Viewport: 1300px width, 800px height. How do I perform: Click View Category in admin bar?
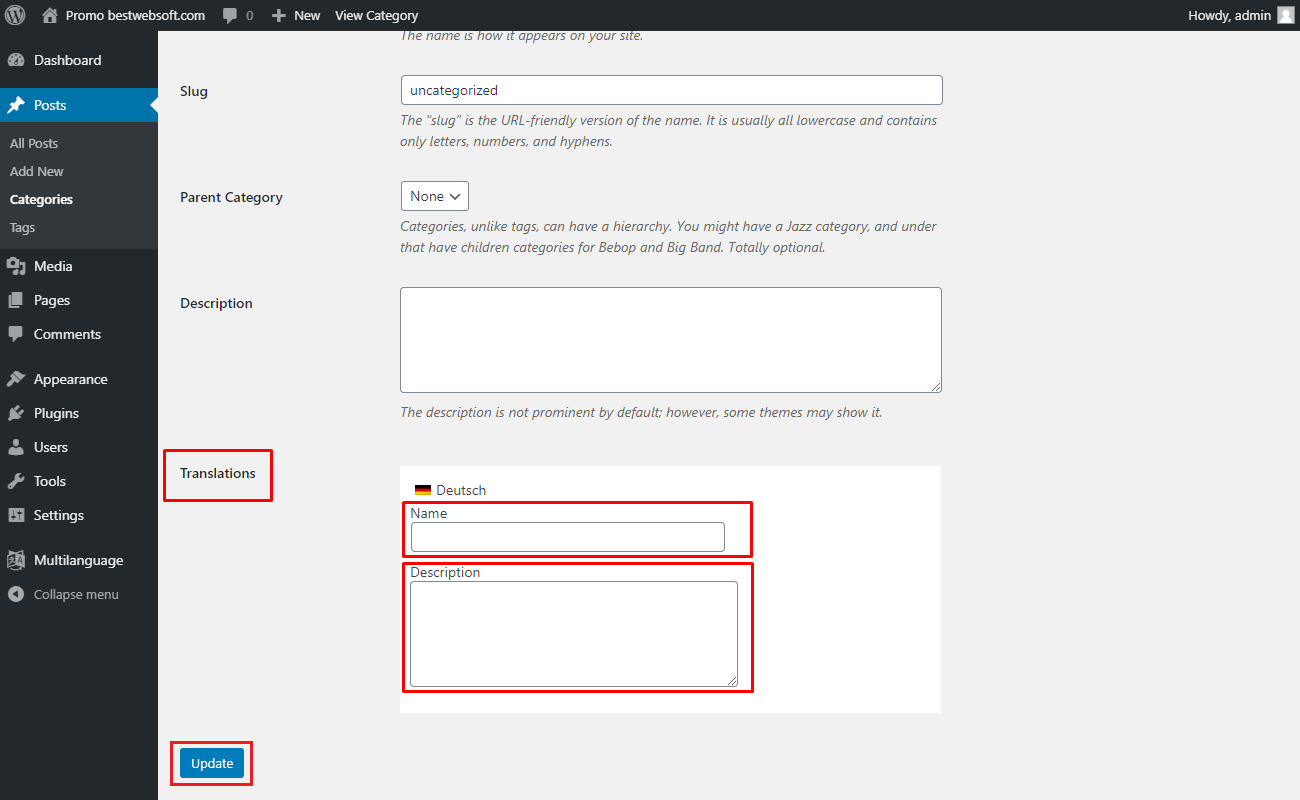tap(376, 16)
